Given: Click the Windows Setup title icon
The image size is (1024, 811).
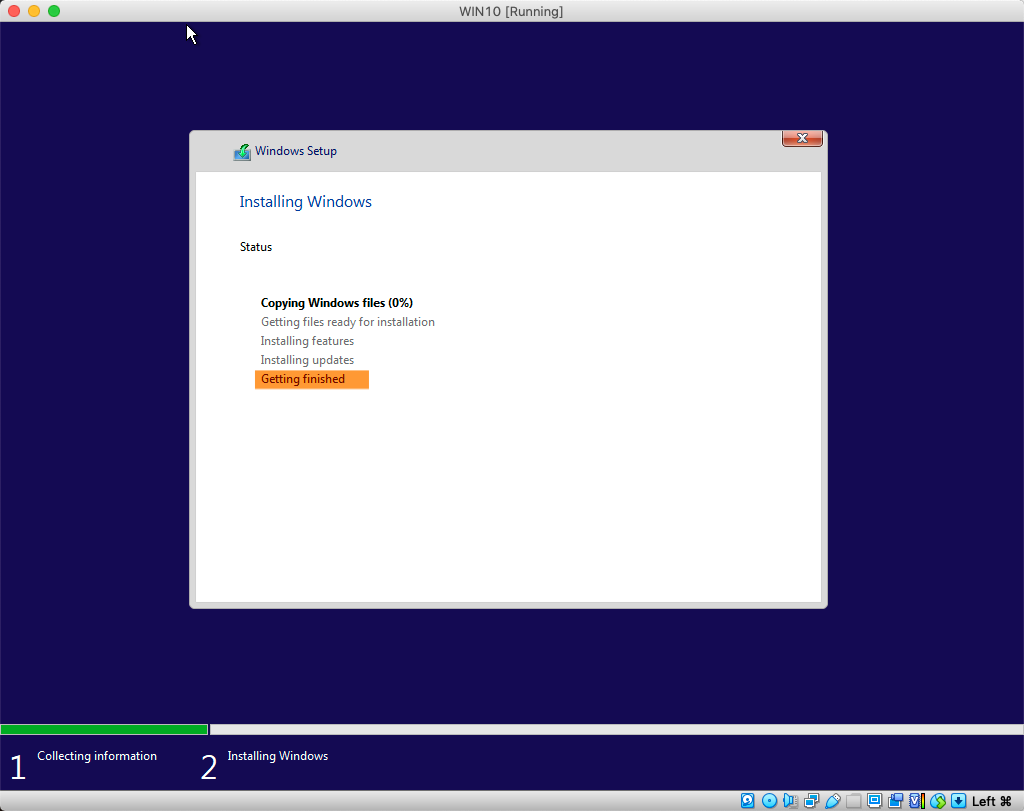Looking at the screenshot, I should point(242,151).
